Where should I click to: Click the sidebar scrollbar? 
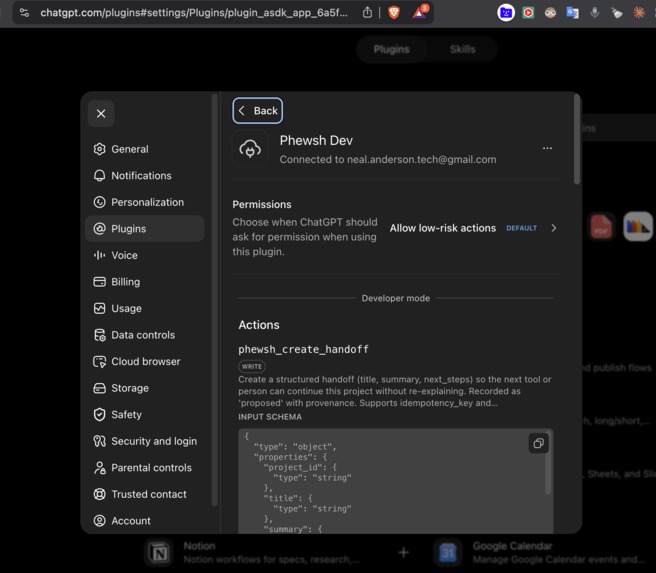point(215,299)
